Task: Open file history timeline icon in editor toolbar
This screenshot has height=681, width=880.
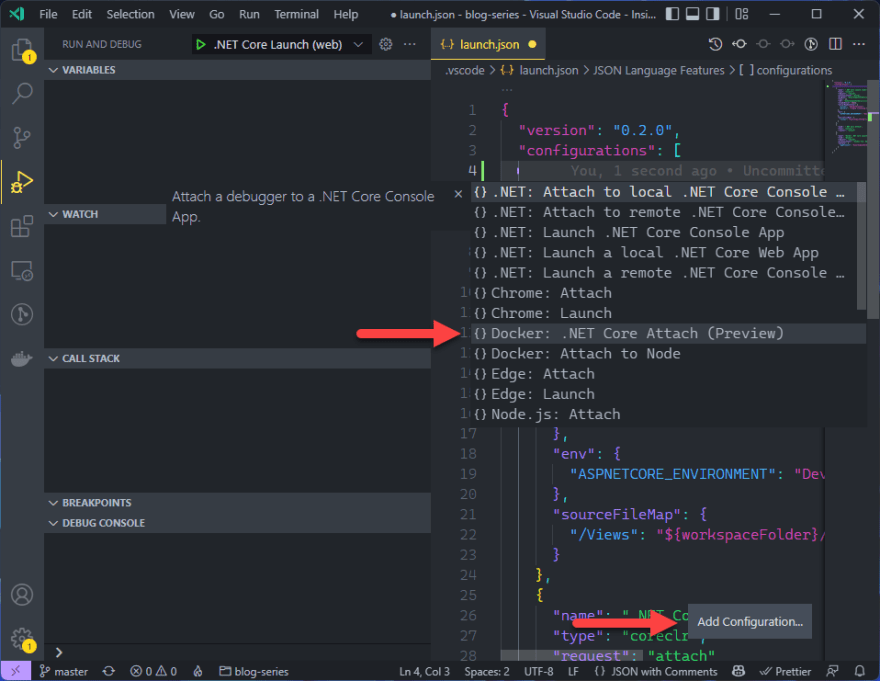Action: coord(715,44)
